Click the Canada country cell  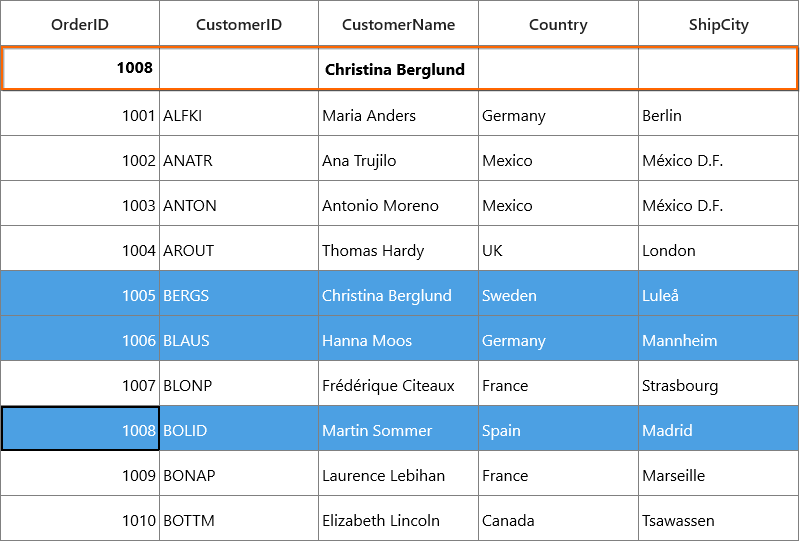click(x=558, y=518)
